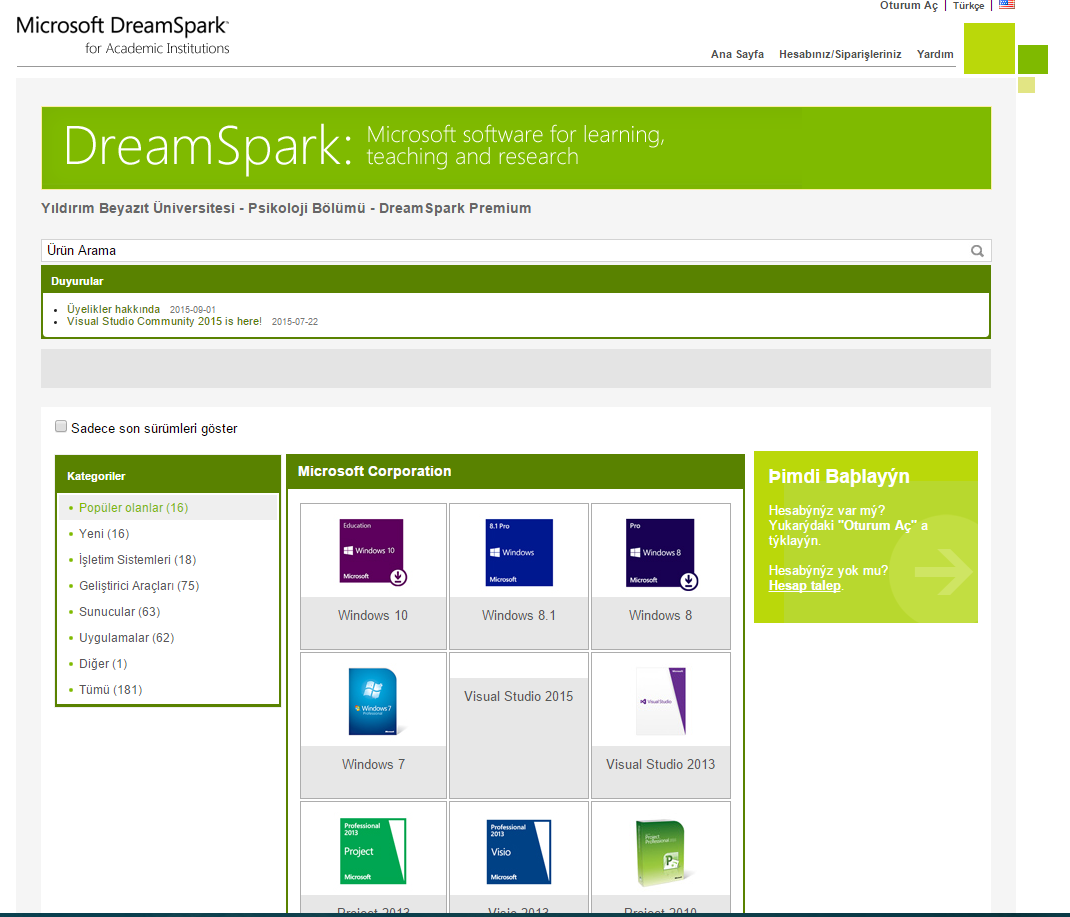This screenshot has width=1070, height=917.
Task: Open Windows 8 Pro box image
Action: click(x=660, y=552)
